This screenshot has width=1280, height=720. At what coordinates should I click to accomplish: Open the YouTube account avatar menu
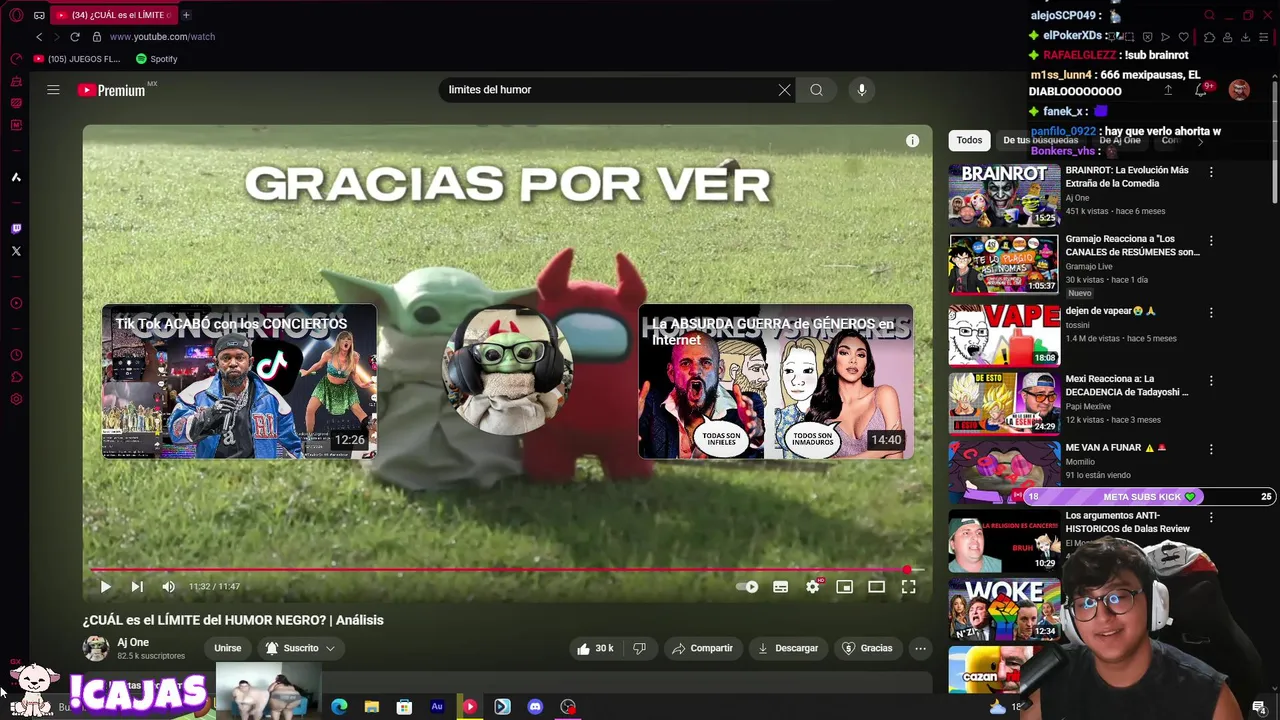point(1239,90)
